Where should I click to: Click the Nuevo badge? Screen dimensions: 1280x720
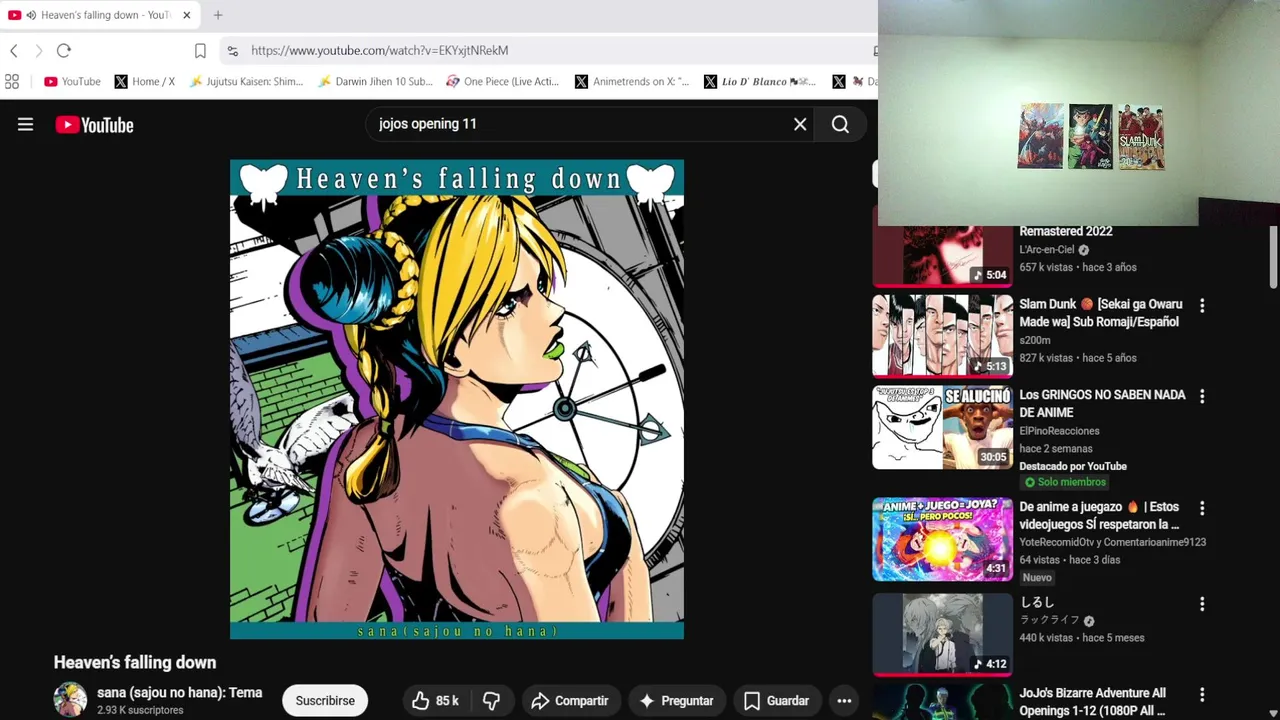click(x=1037, y=578)
